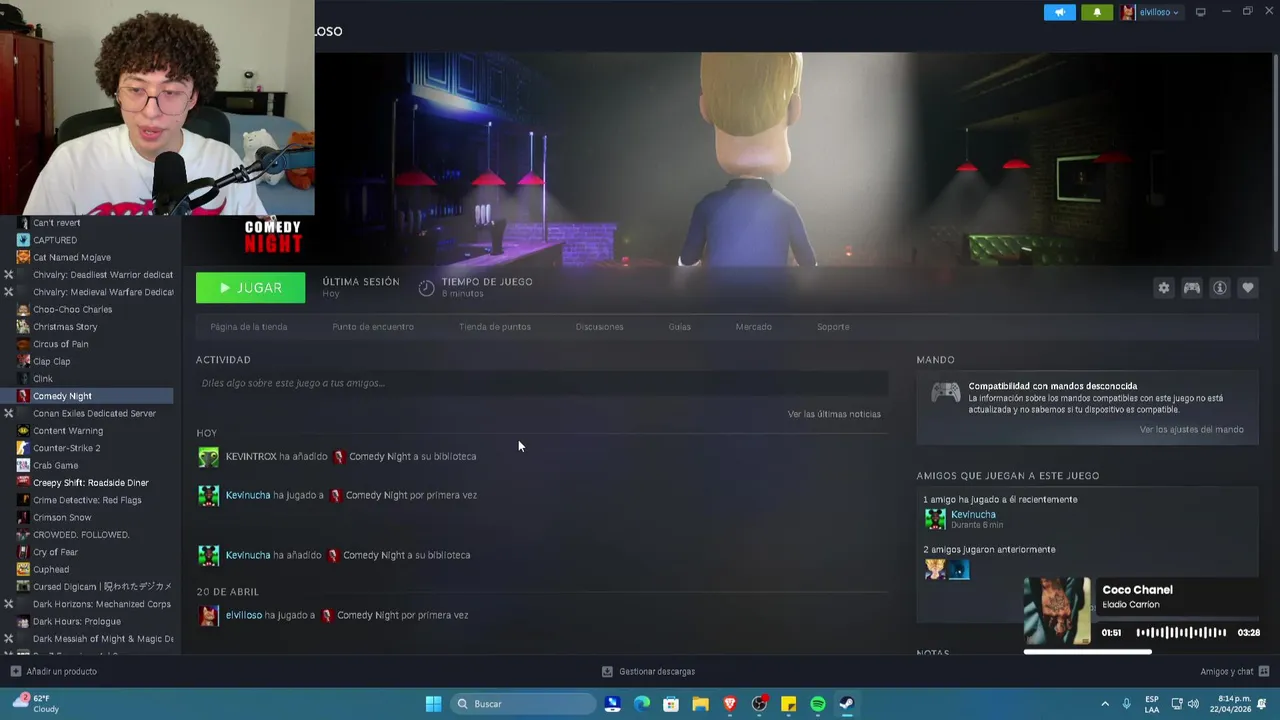
Task: Open Microsoft Edge from taskbar
Action: coord(641,704)
